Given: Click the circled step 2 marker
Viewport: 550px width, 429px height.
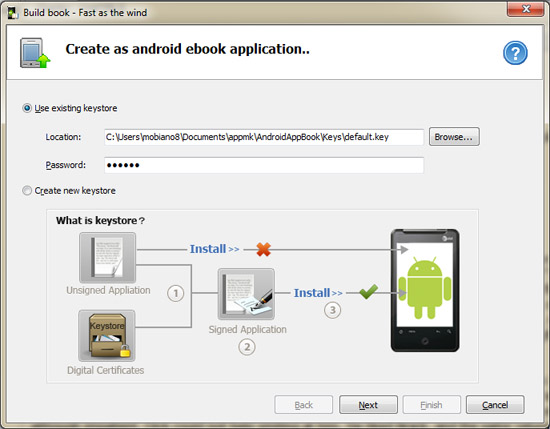Looking at the screenshot, I should [247, 347].
